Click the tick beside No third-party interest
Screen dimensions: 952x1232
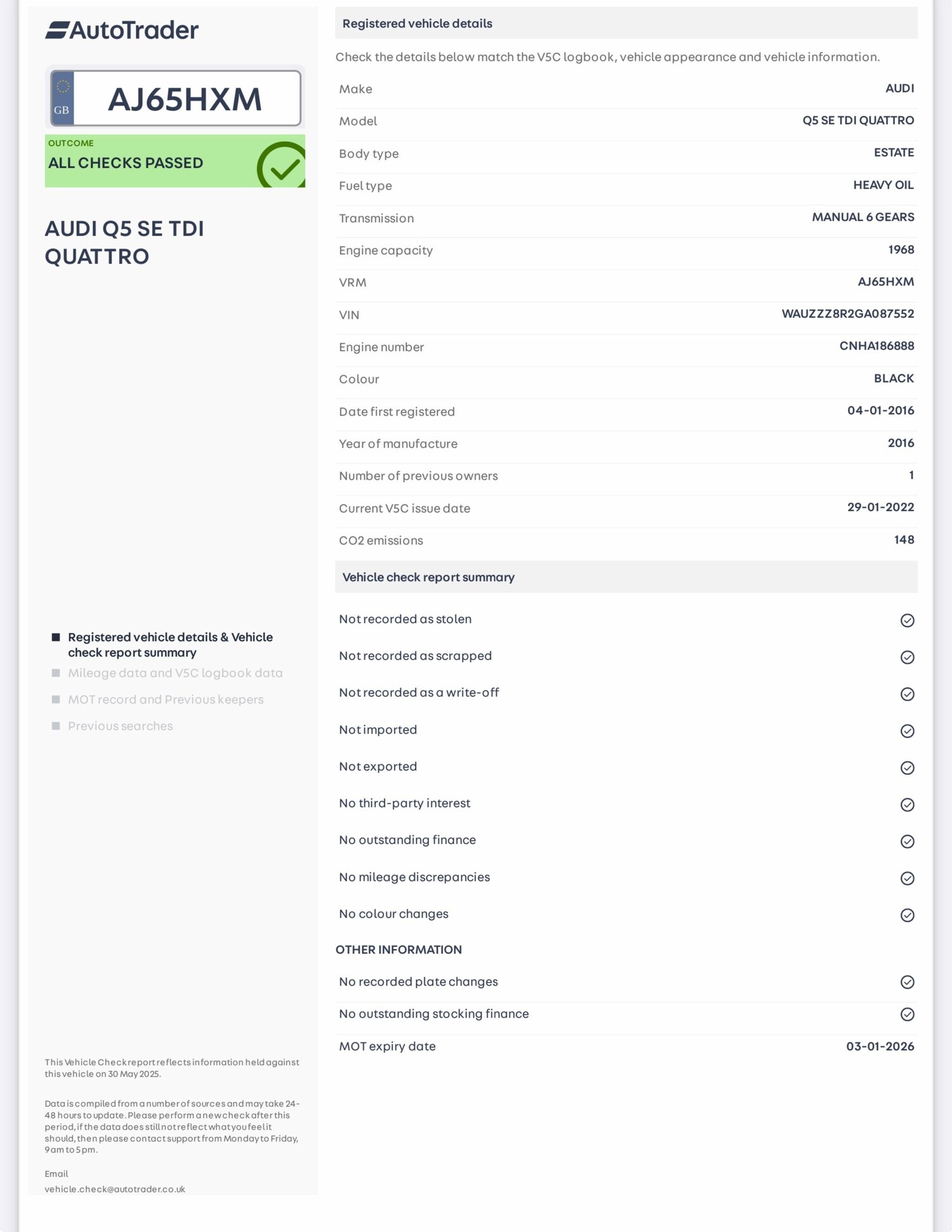pos(907,804)
